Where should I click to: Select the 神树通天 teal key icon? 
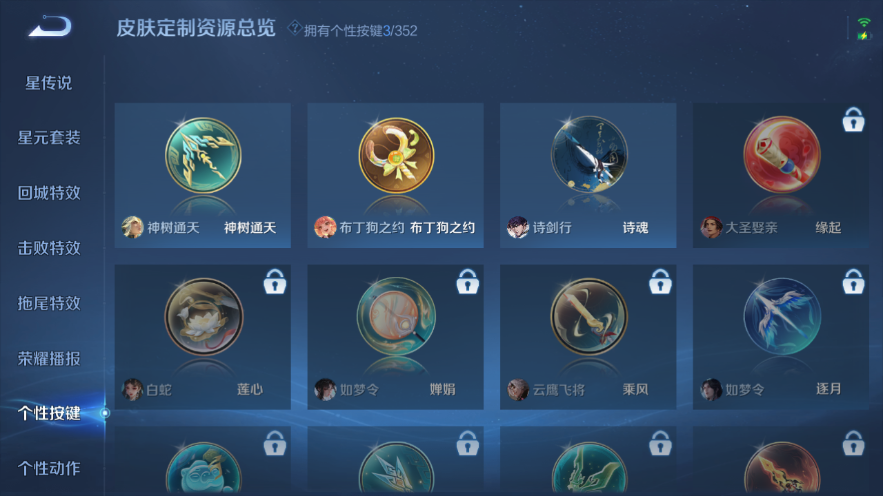pyautogui.click(x=203, y=156)
